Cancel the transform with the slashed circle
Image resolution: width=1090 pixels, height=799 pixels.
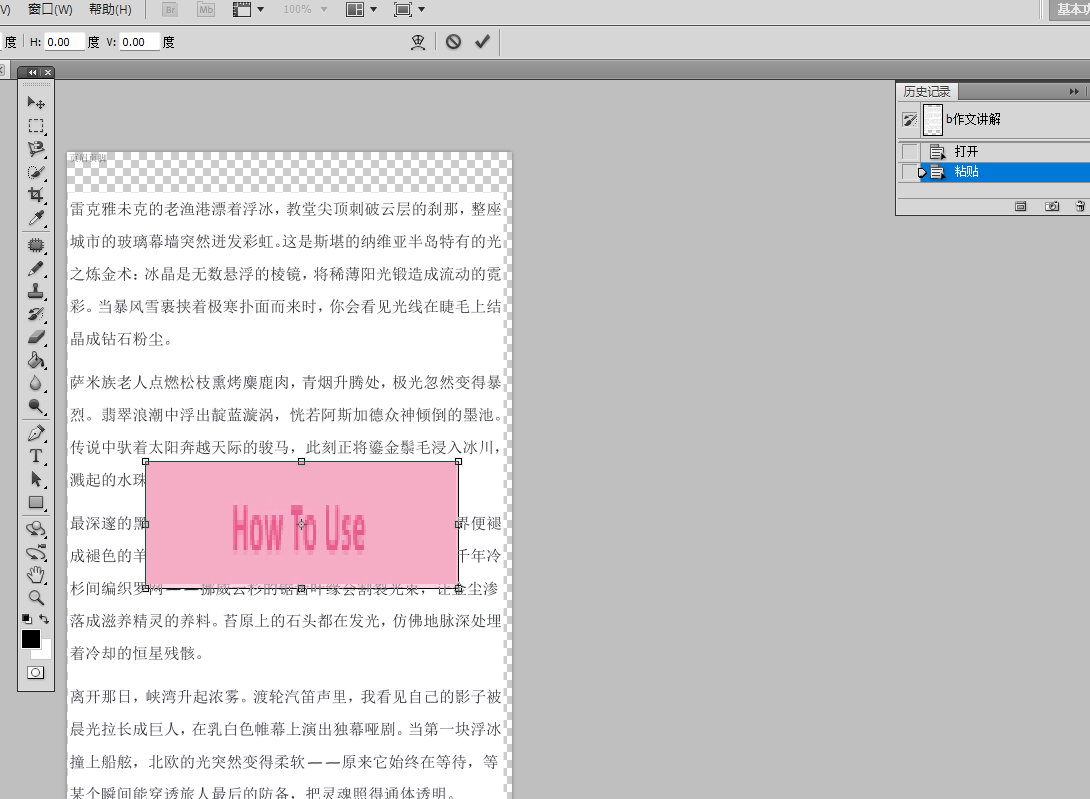click(451, 42)
